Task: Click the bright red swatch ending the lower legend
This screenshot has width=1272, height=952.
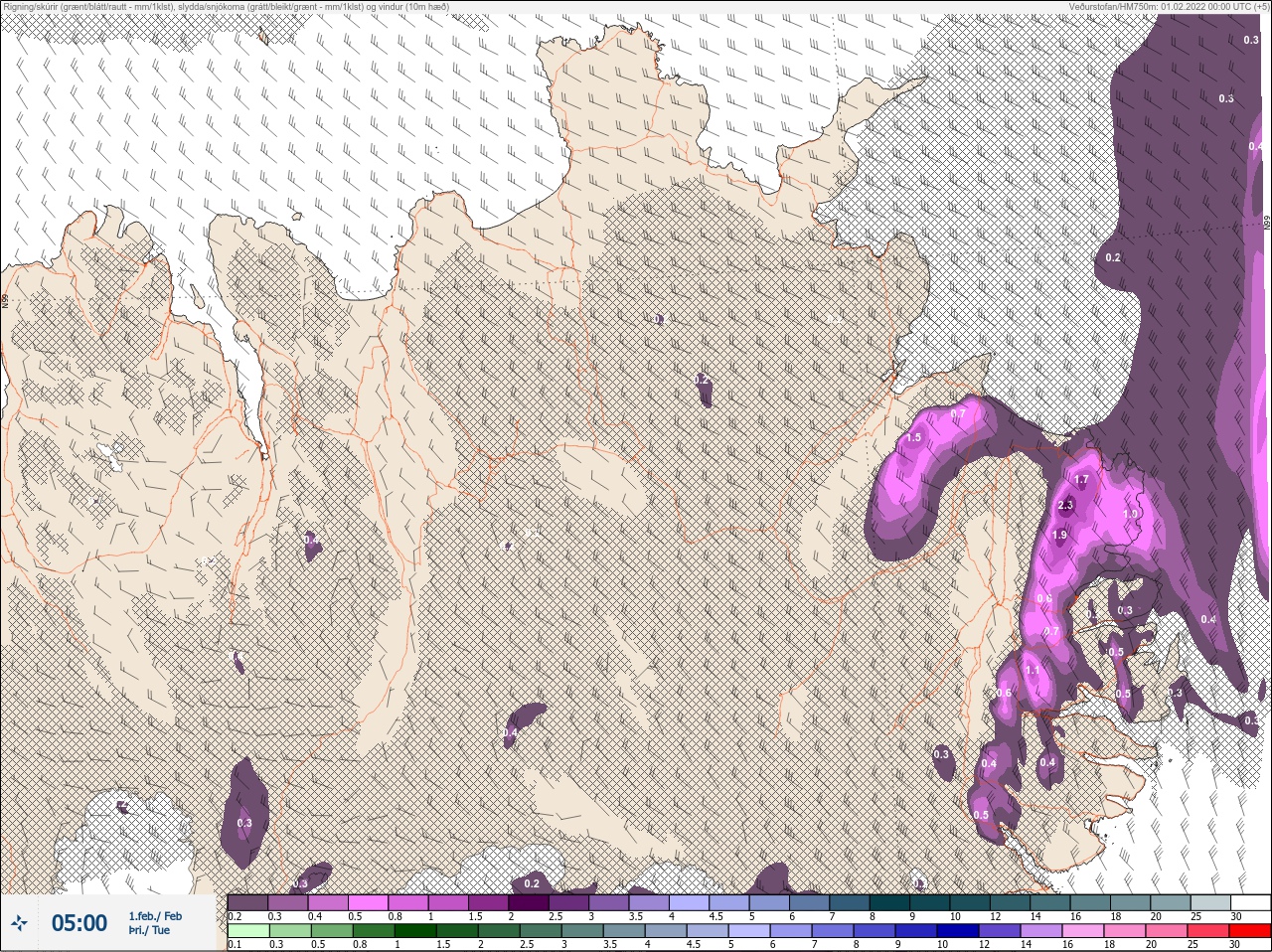Action: click(x=1249, y=931)
